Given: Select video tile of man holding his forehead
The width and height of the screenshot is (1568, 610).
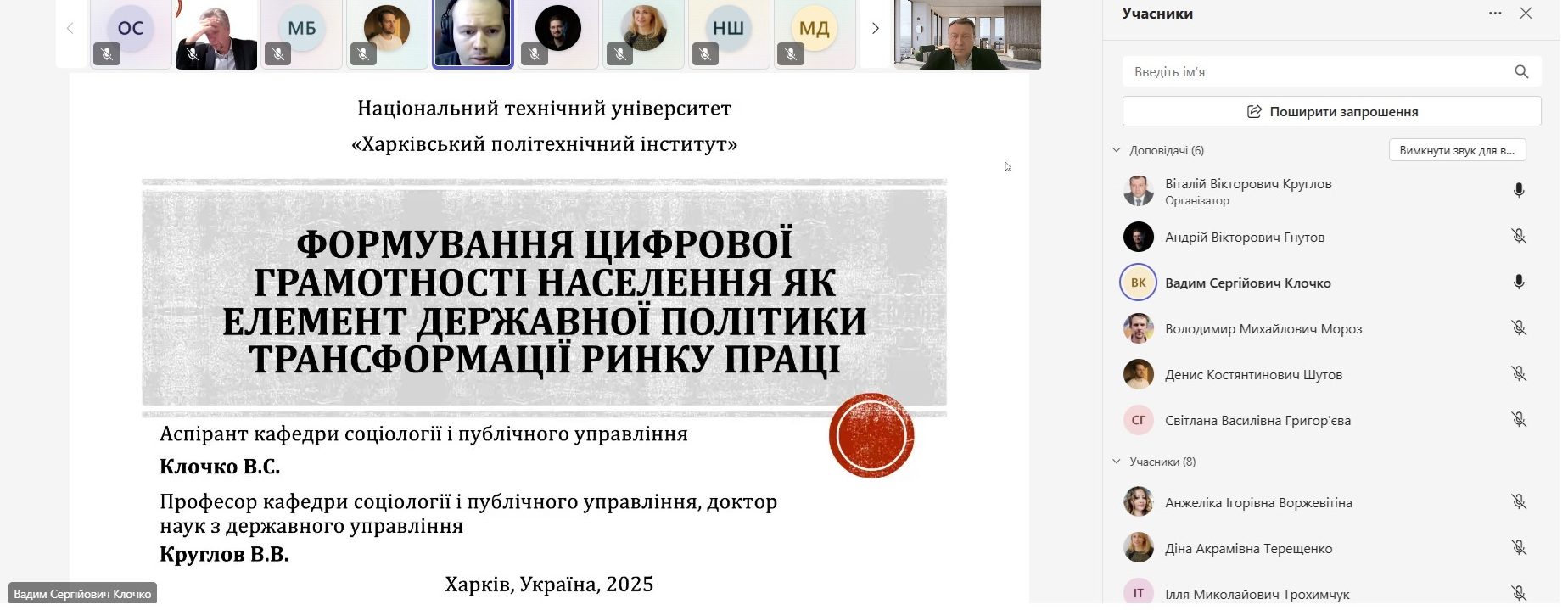Looking at the screenshot, I should [x=216, y=34].
